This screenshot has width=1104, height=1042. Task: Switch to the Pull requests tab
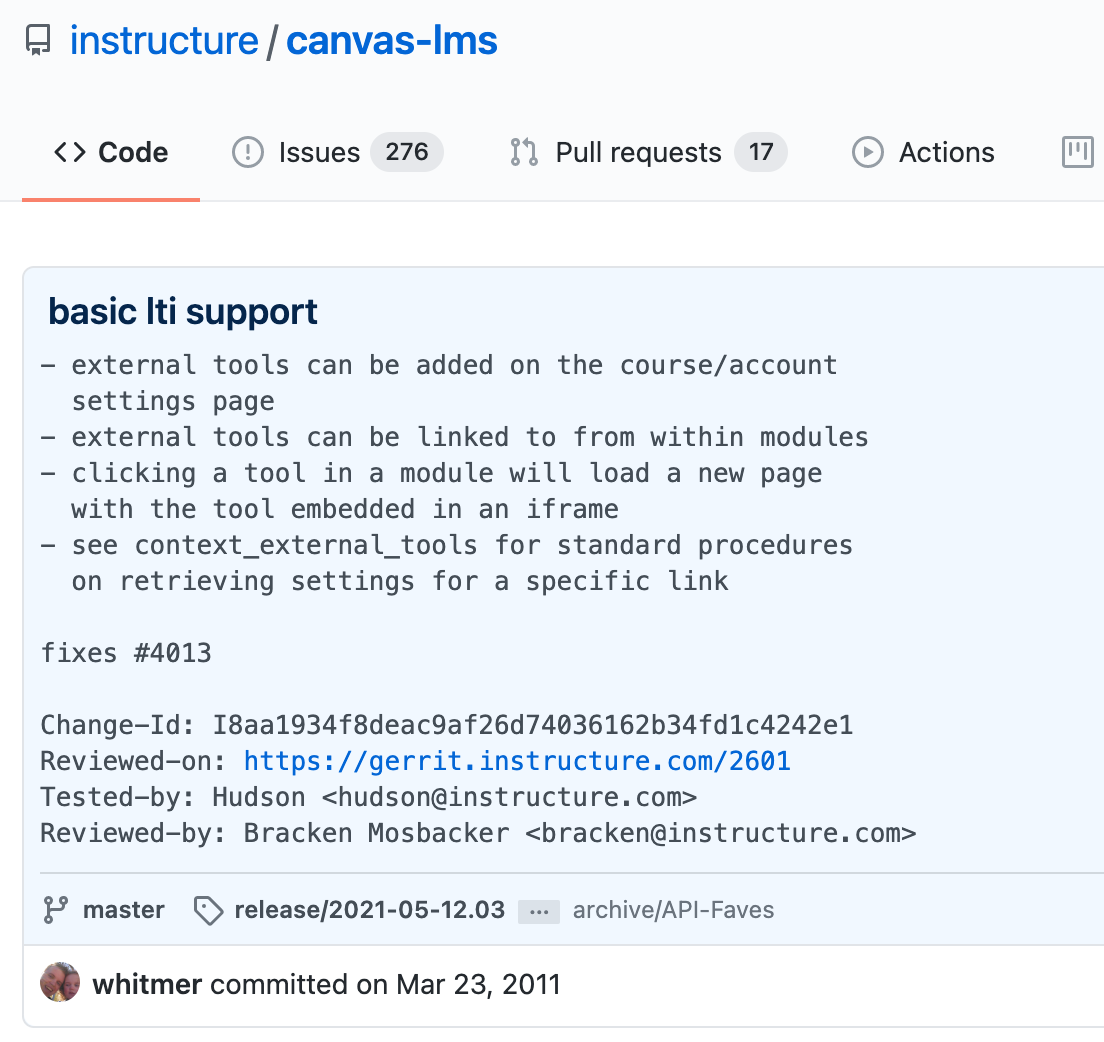click(638, 152)
